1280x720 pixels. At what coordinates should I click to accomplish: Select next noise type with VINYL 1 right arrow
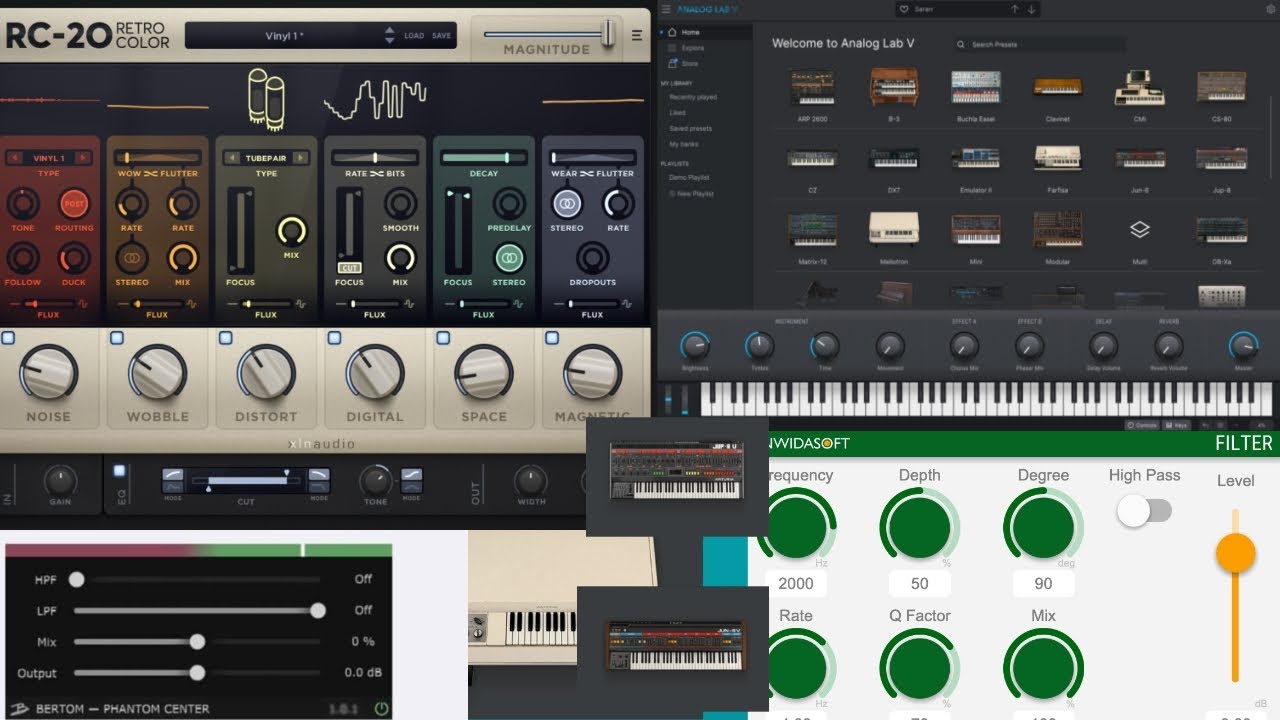tap(82, 158)
